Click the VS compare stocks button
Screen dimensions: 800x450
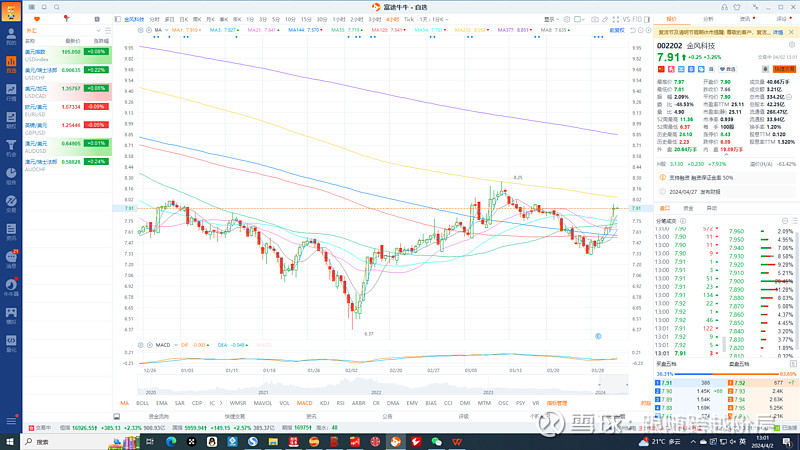click(x=626, y=19)
